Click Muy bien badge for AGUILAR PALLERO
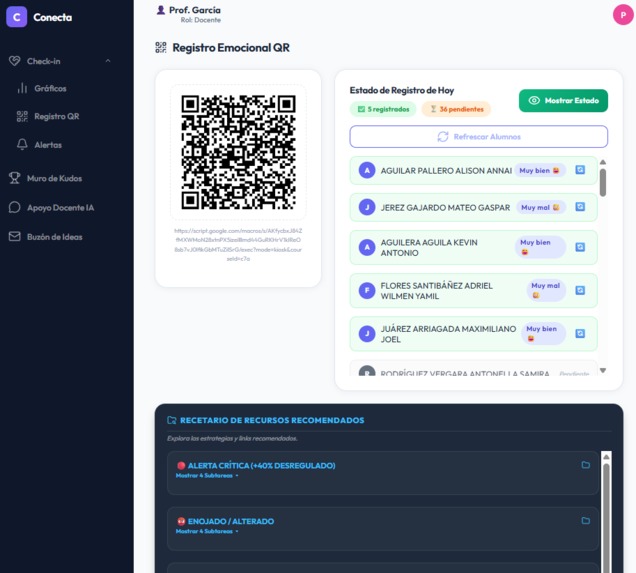Image resolution: width=636 pixels, height=573 pixels. 540,170
